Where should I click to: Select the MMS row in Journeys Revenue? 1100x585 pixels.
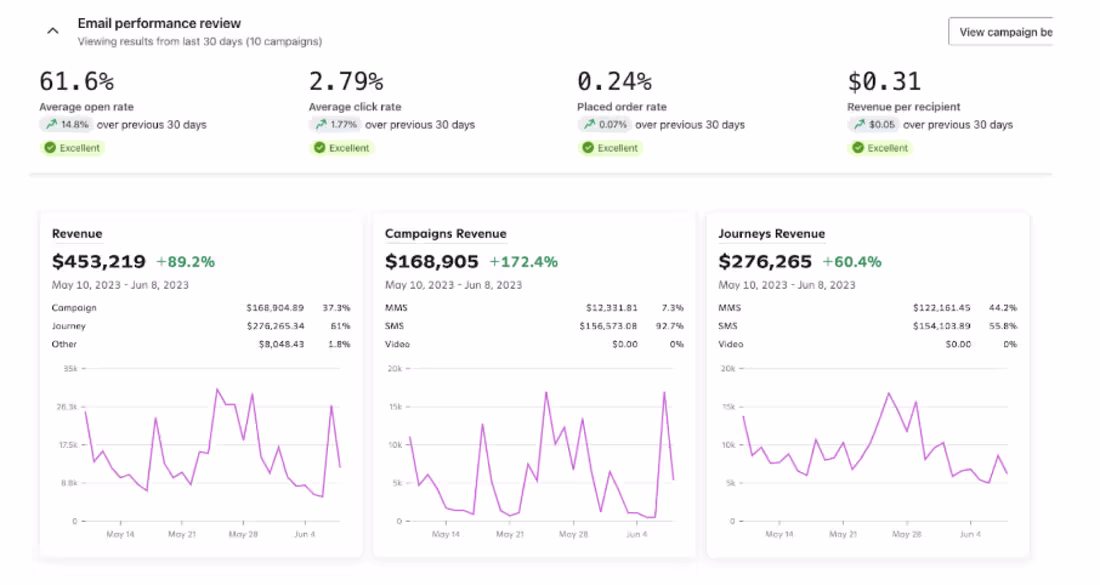tap(868, 308)
